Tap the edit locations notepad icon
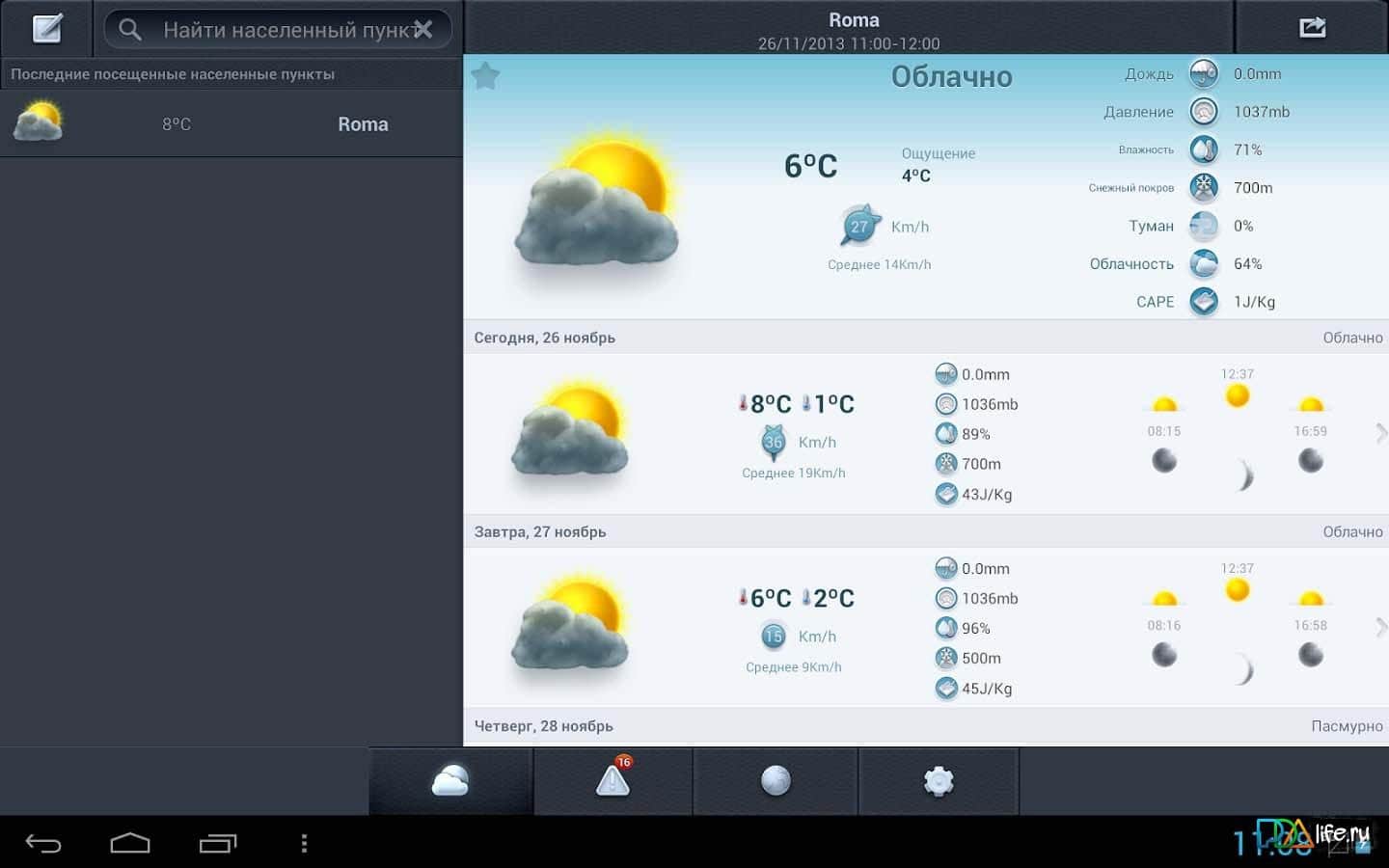Image resolution: width=1389 pixels, height=868 pixels. [46, 29]
